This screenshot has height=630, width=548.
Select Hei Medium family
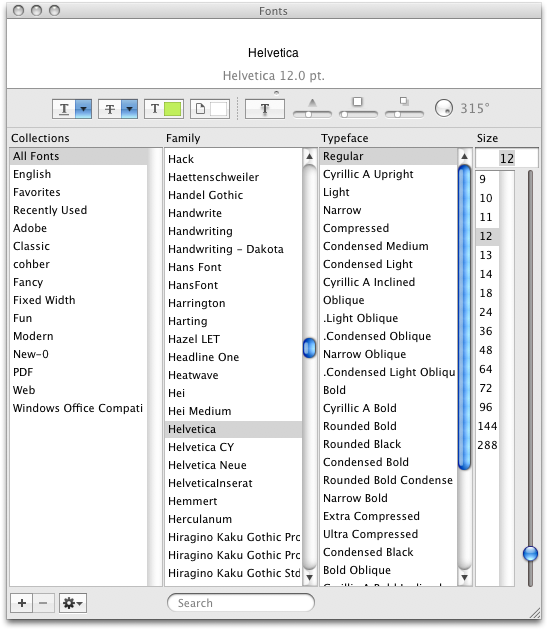point(233,411)
